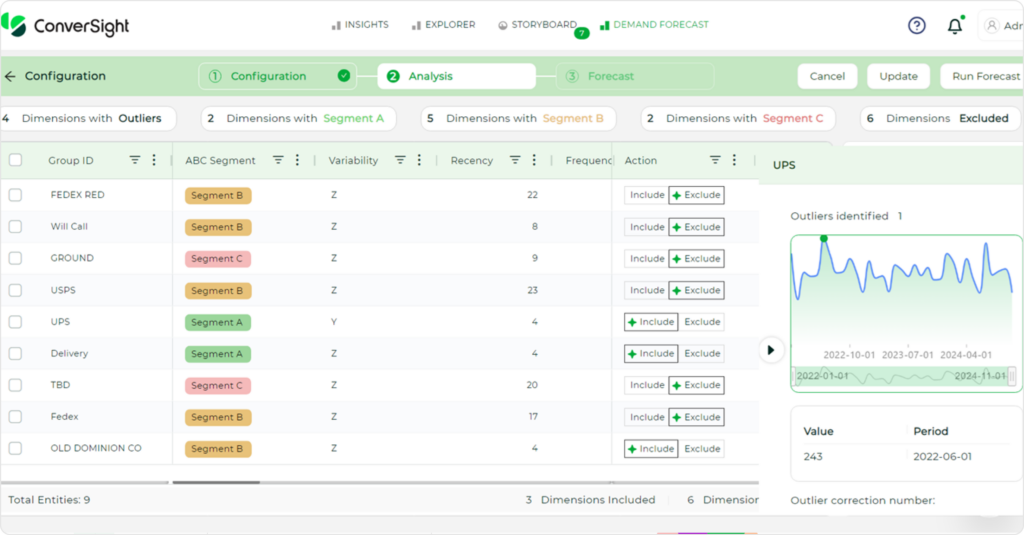Click the outlier value 243
1024x535 pixels.
tap(813, 457)
